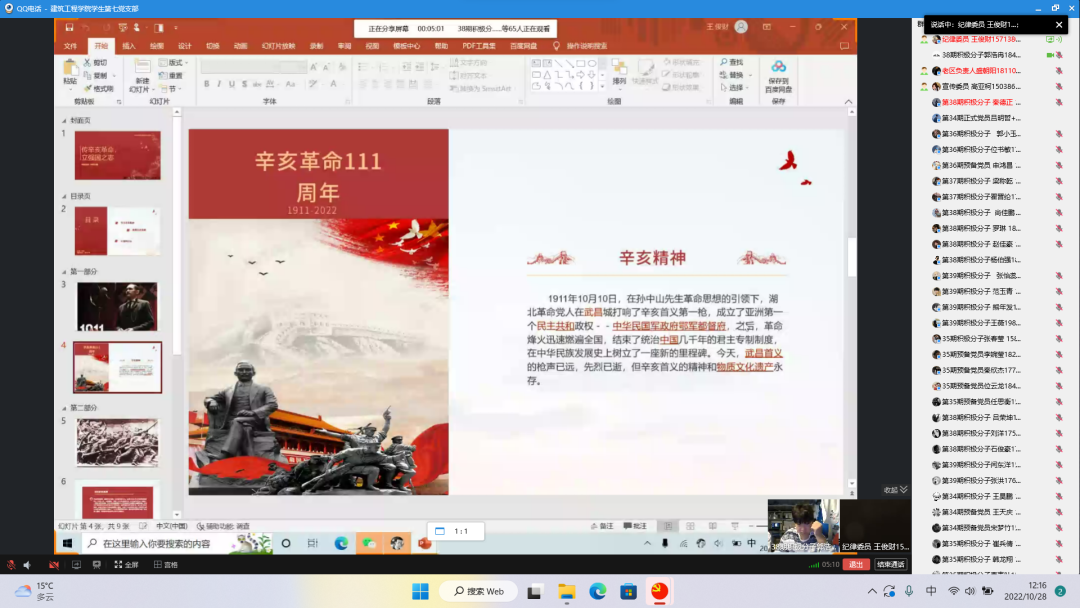Click the 结束通话 button
The width and height of the screenshot is (1080, 608).
point(890,564)
